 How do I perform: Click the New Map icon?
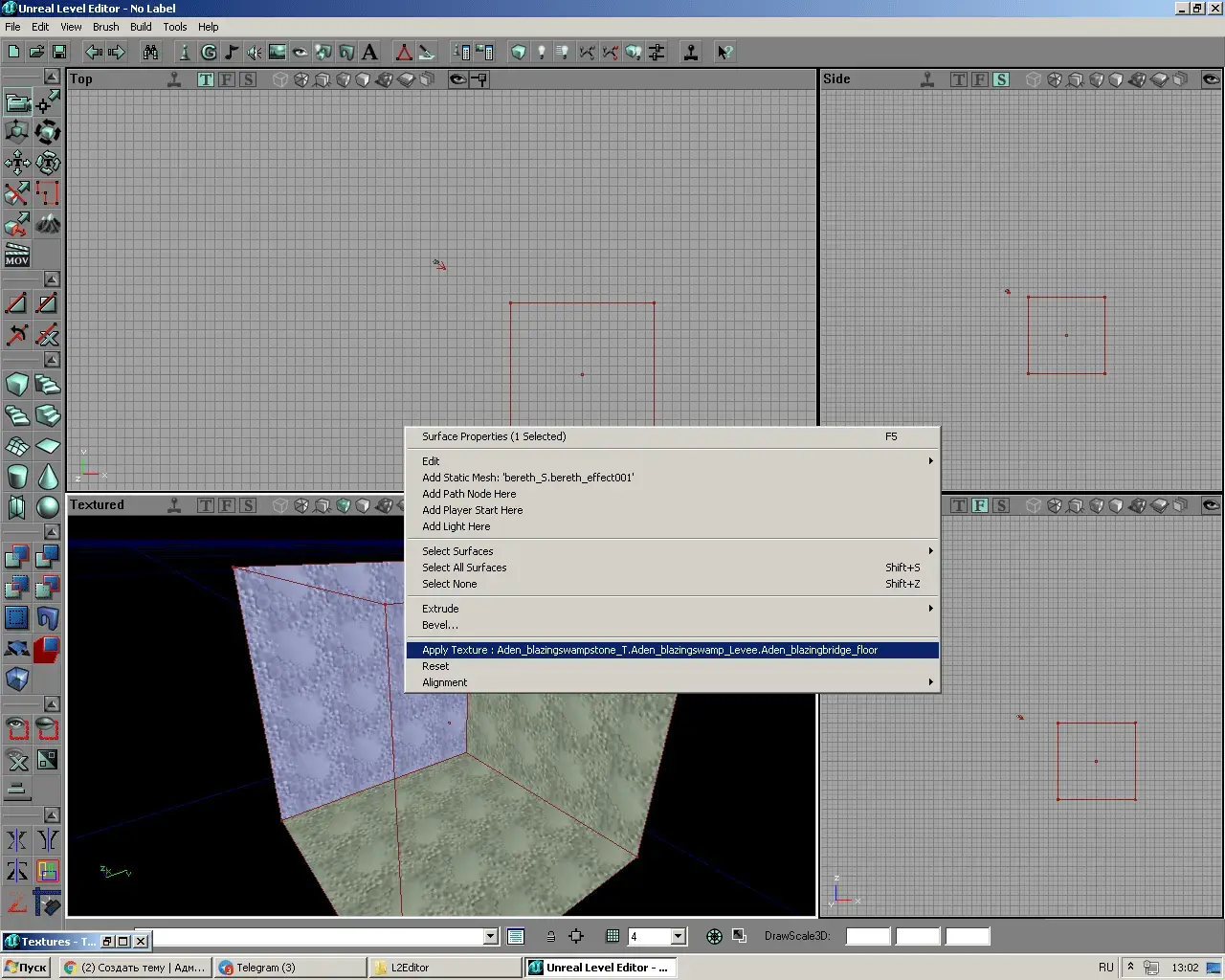click(13, 52)
